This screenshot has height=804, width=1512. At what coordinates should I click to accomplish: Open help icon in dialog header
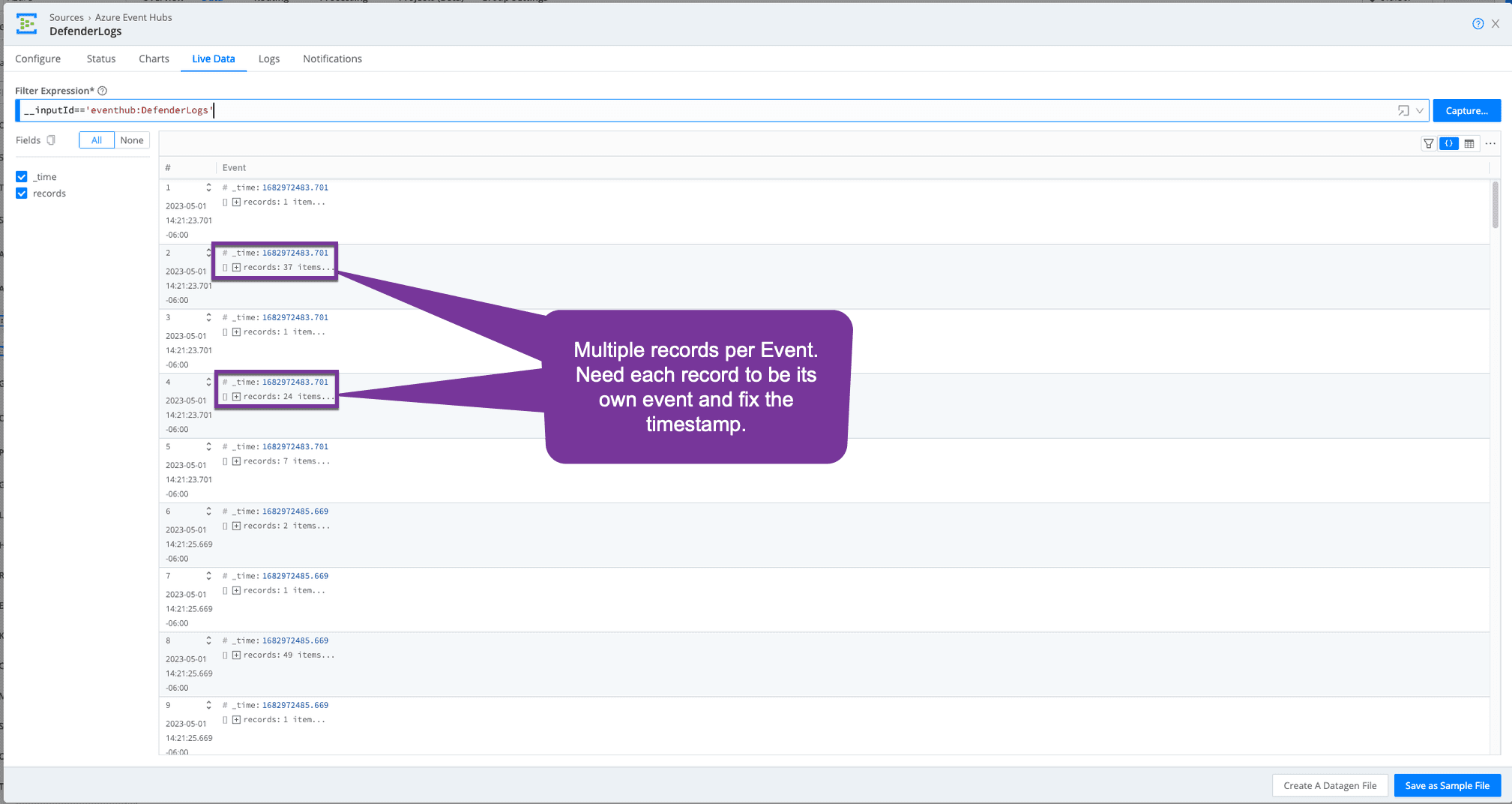click(1478, 24)
